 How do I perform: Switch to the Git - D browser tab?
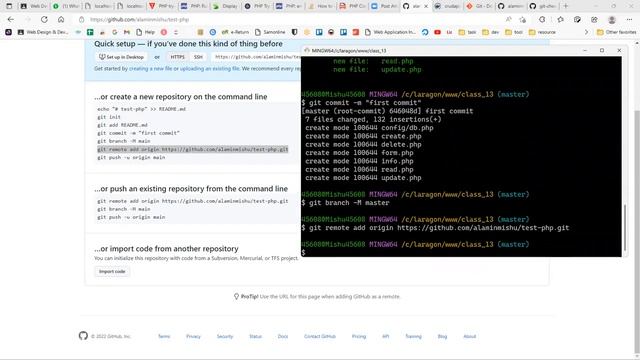(x=479, y=6)
